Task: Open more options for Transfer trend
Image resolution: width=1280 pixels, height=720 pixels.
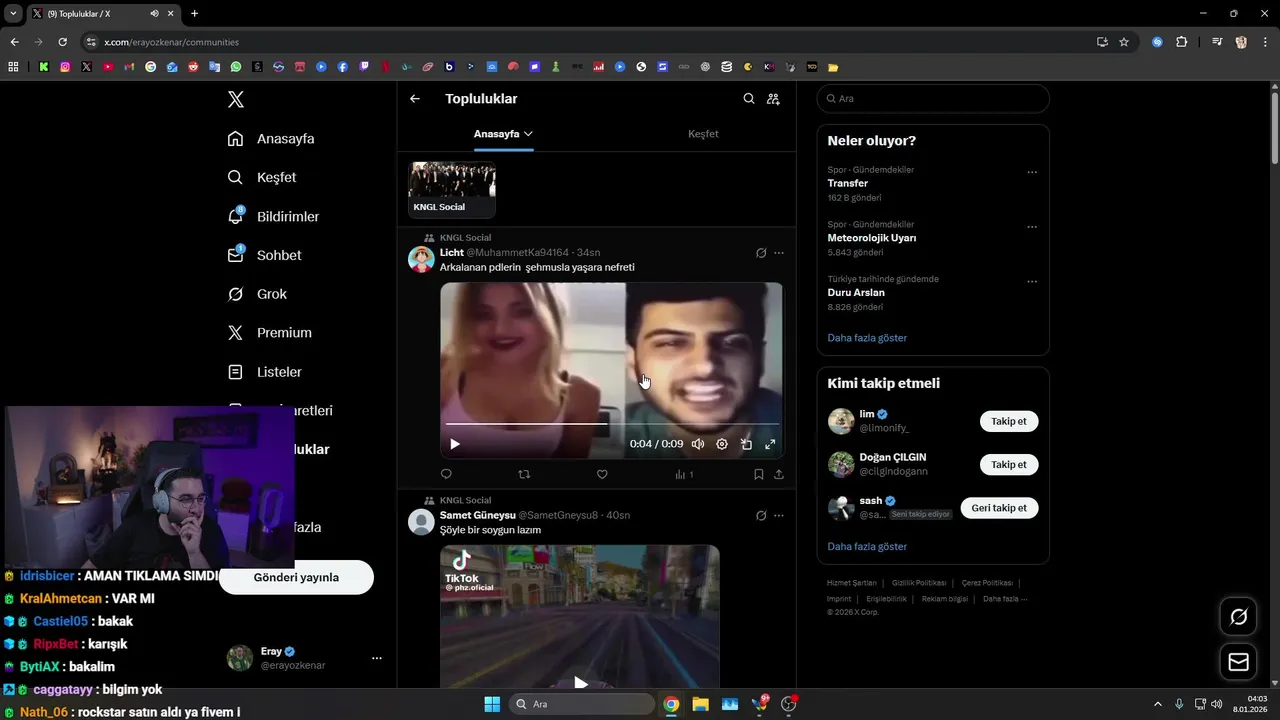Action: [x=1032, y=172]
